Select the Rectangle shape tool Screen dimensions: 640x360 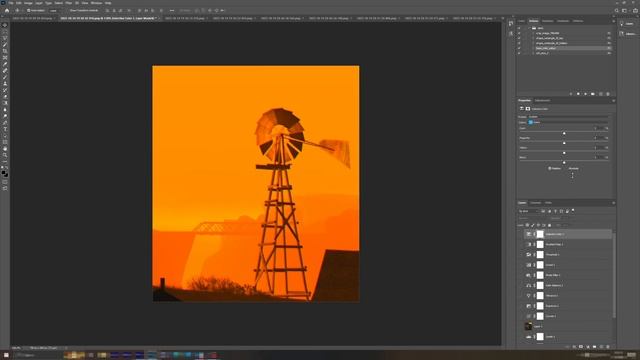[x=5, y=142]
